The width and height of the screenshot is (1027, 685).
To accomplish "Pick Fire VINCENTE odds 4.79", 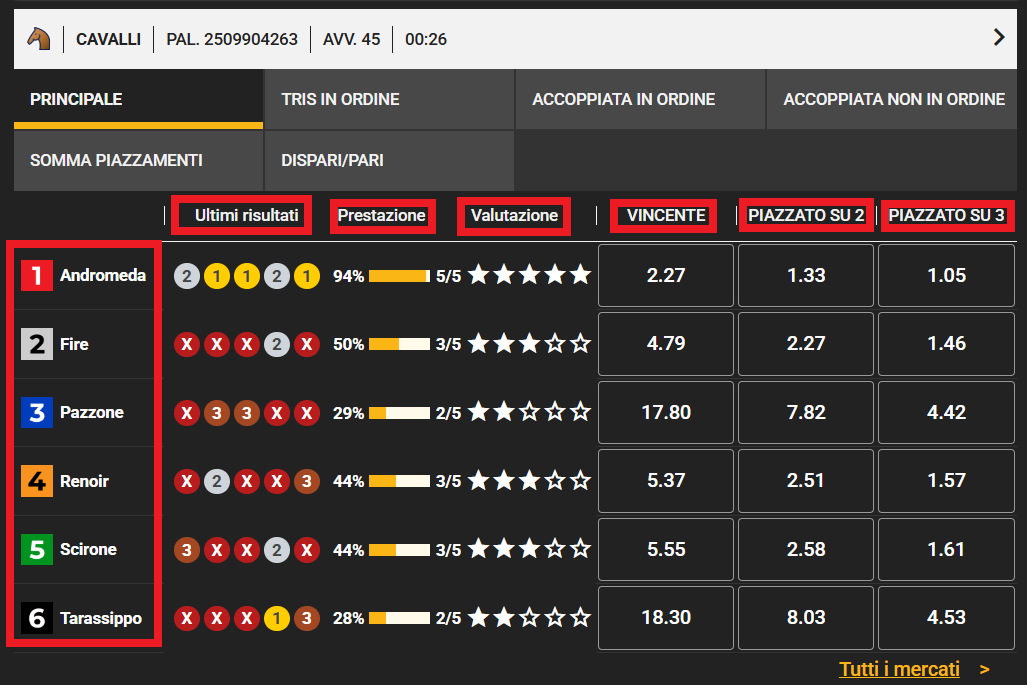I will tap(665, 344).
